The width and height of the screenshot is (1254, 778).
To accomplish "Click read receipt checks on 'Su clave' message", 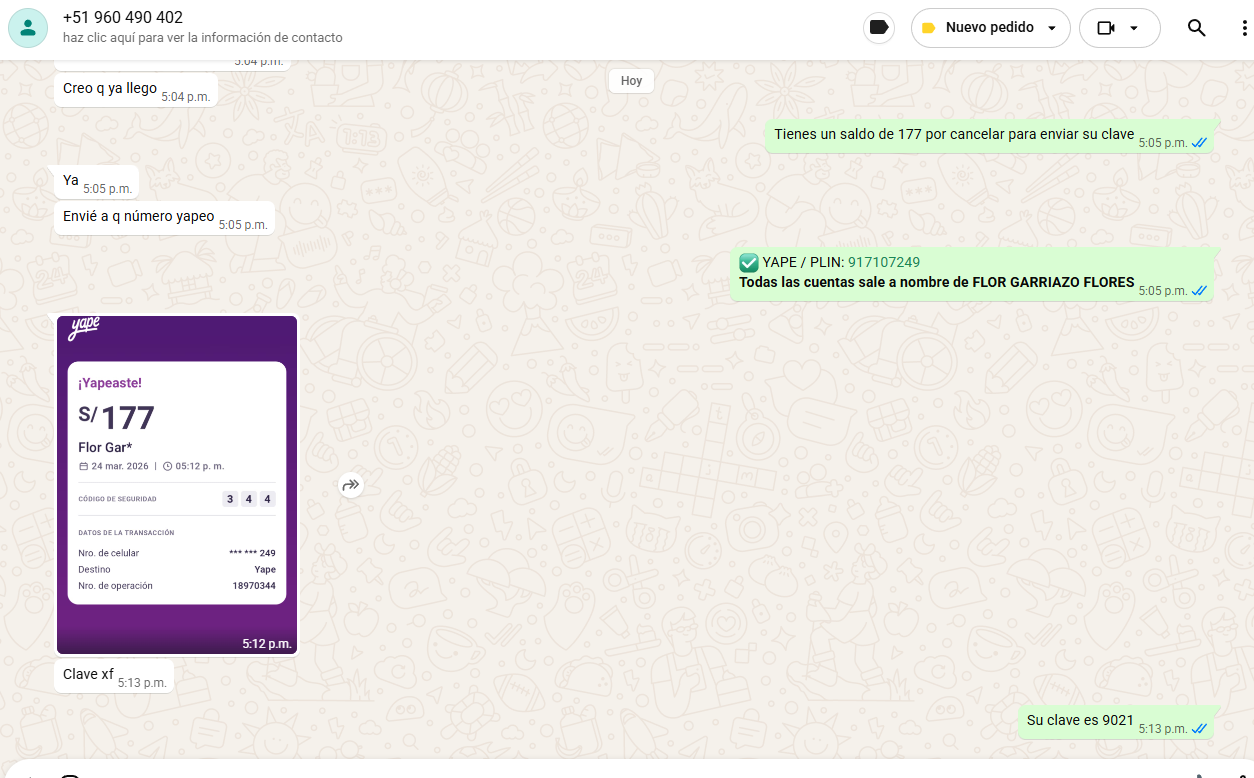I will click(1199, 729).
